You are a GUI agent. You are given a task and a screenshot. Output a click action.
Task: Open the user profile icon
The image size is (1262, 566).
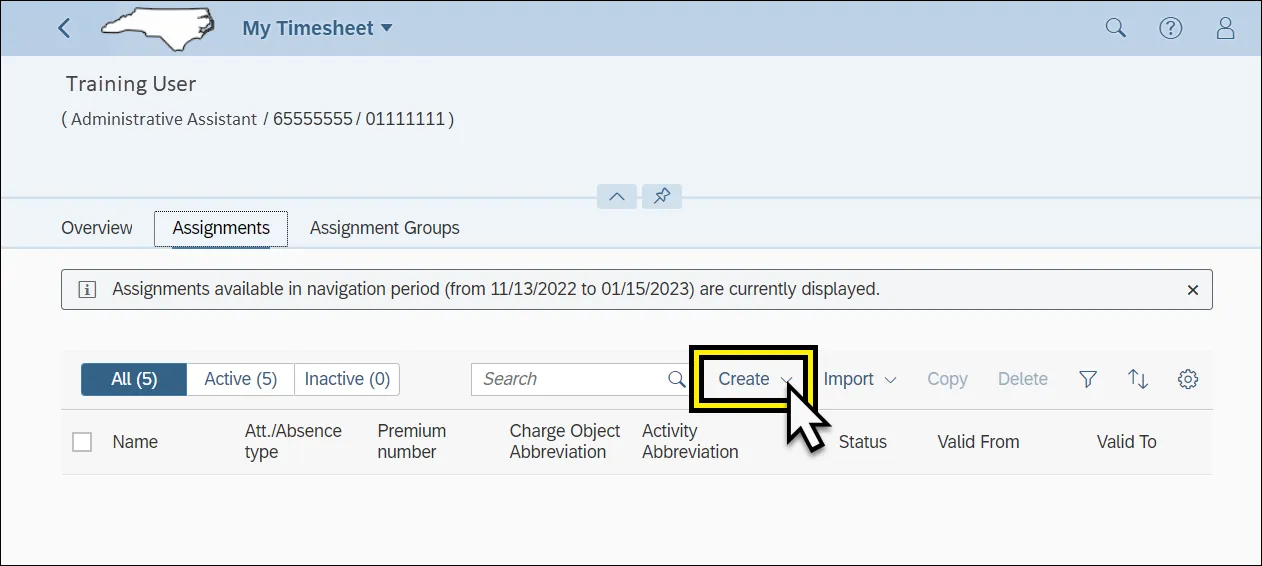(x=1225, y=28)
